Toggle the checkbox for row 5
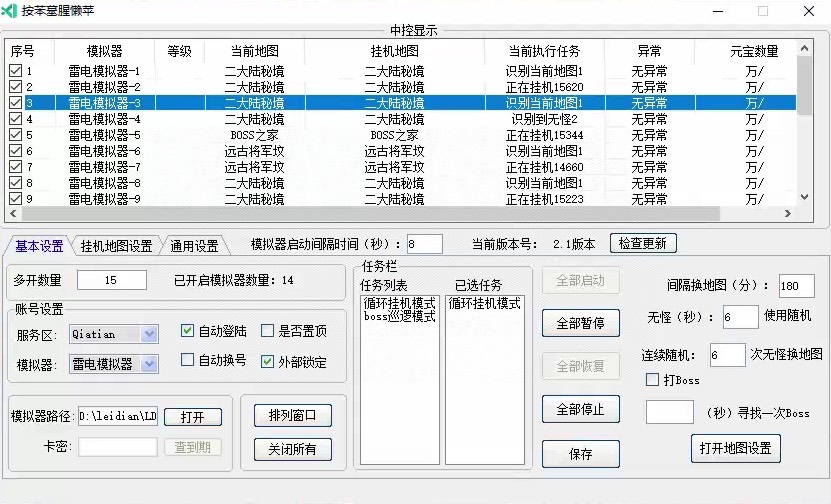Image resolution: width=831 pixels, height=504 pixels. (15, 135)
